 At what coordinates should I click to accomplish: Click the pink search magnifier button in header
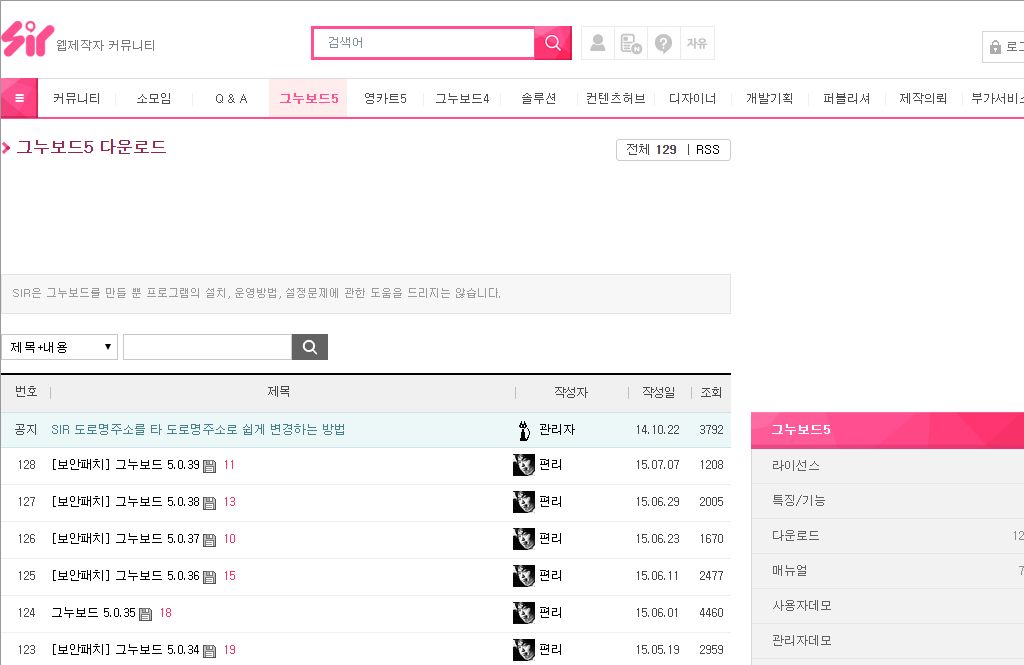(552, 43)
